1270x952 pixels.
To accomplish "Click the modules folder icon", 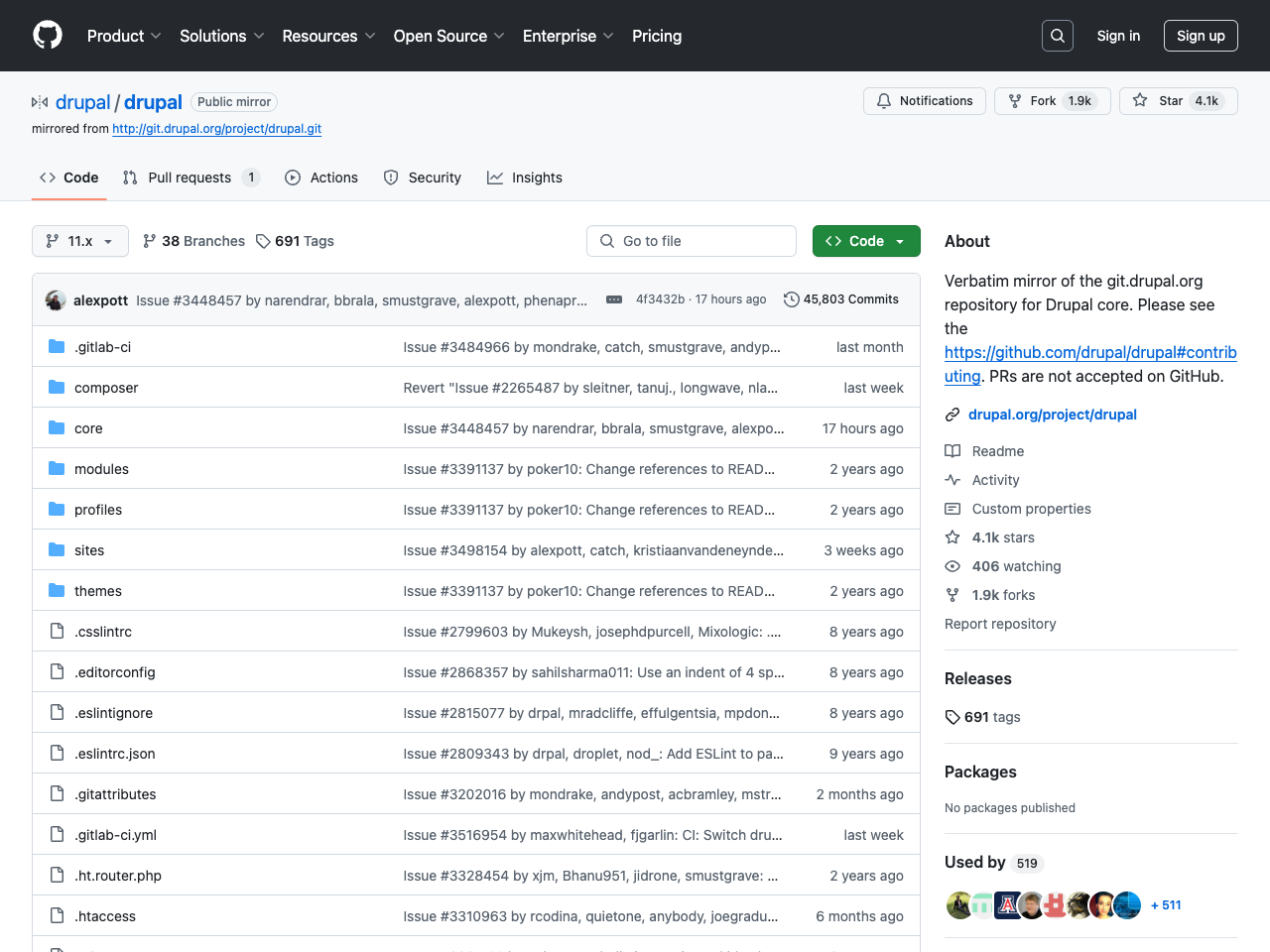I will [57, 469].
